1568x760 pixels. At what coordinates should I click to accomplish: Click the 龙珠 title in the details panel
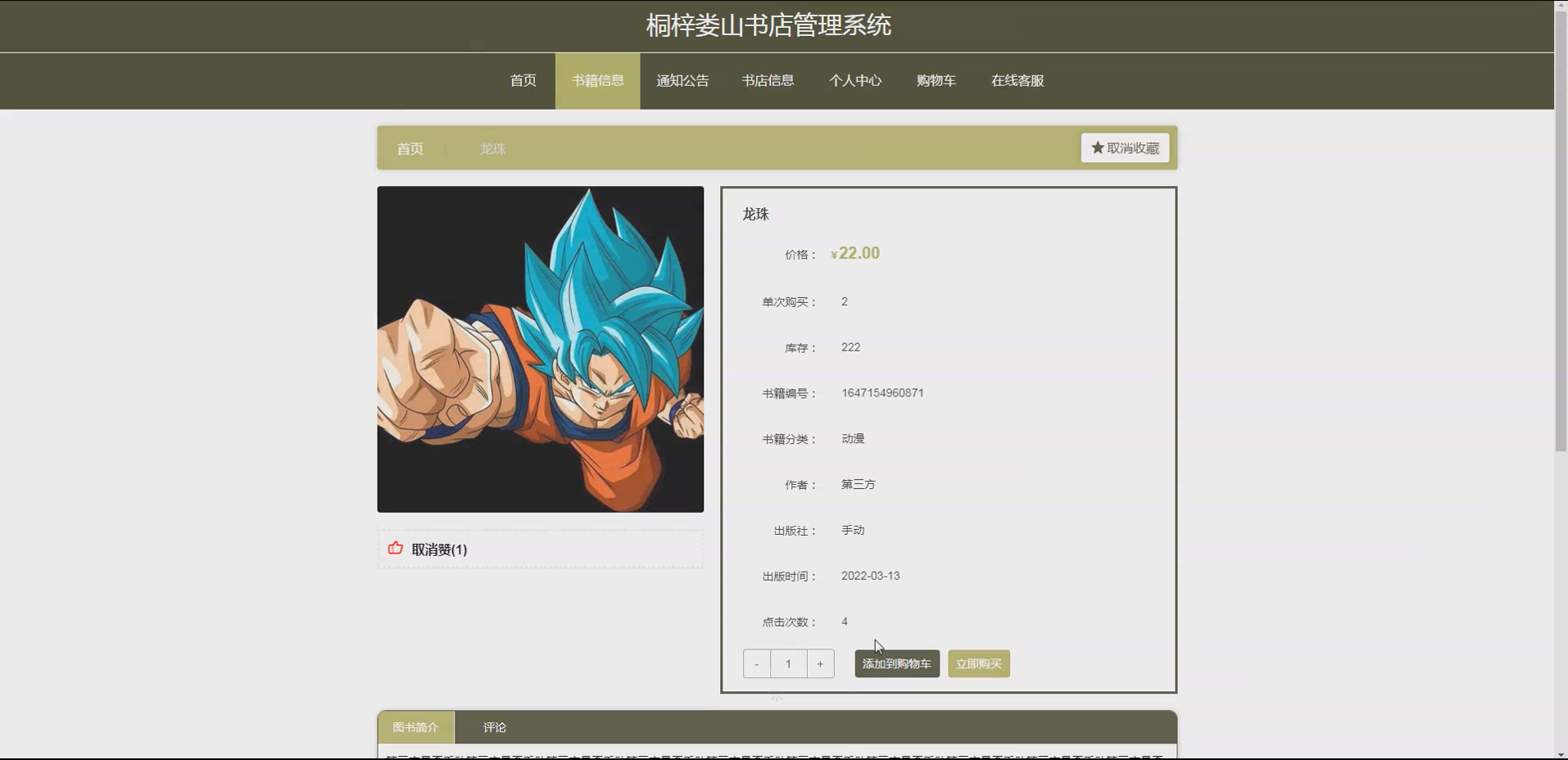point(755,214)
